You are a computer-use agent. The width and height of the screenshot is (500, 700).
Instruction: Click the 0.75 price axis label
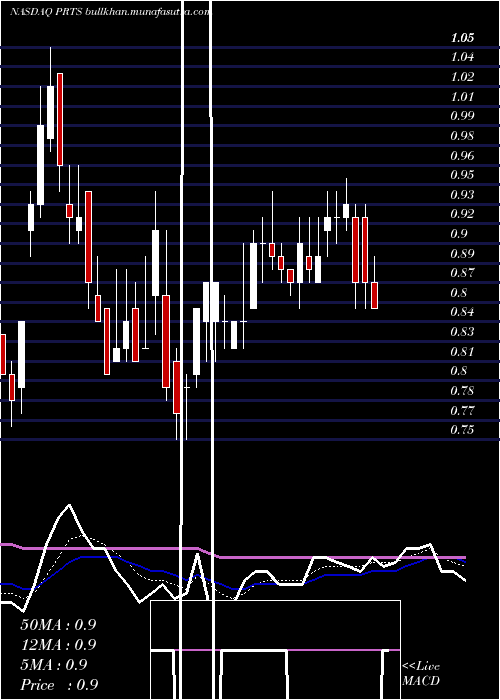click(x=462, y=429)
